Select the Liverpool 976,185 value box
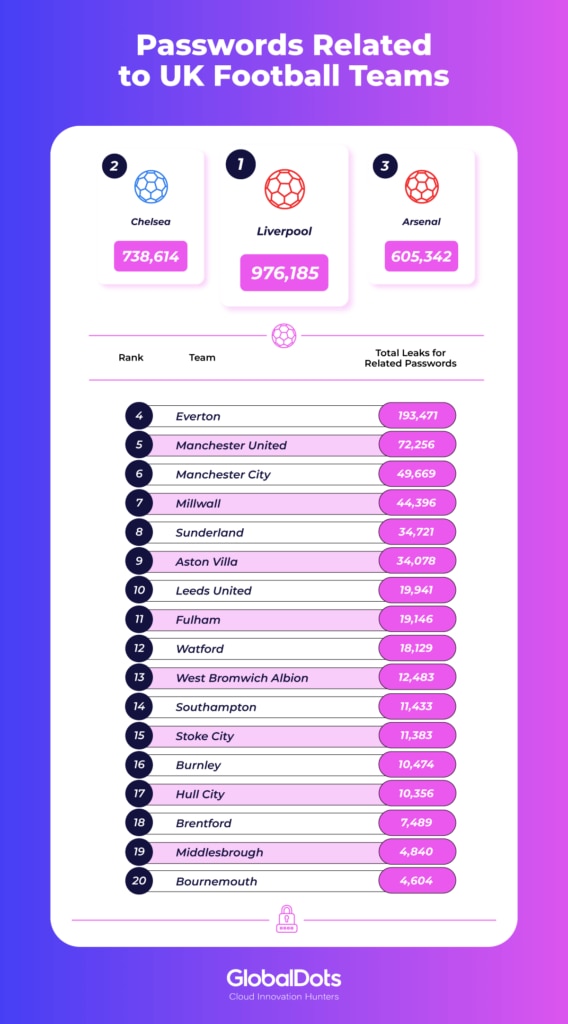 284,272
